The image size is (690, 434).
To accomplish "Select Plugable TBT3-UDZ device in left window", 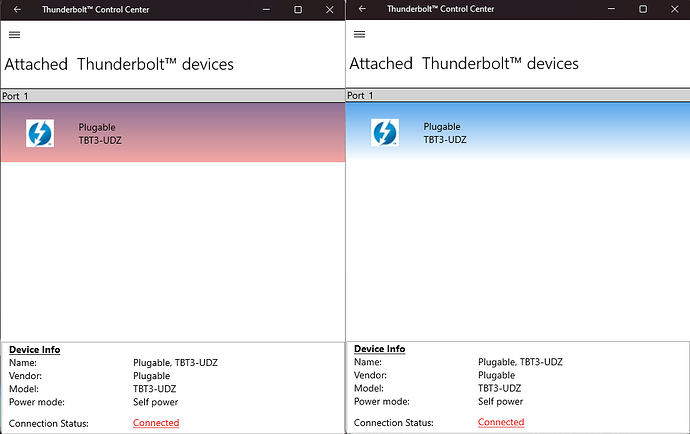I will click(173, 133).
